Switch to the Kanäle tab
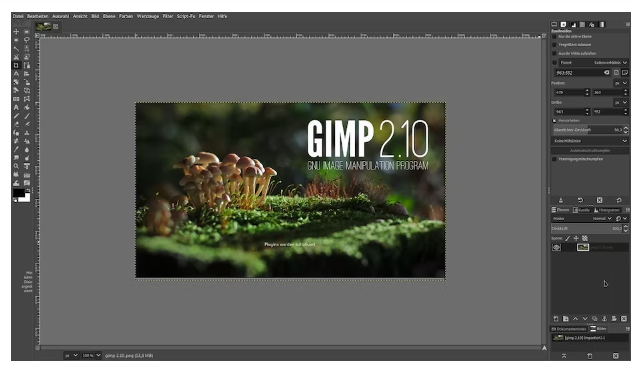 [581, 210]
